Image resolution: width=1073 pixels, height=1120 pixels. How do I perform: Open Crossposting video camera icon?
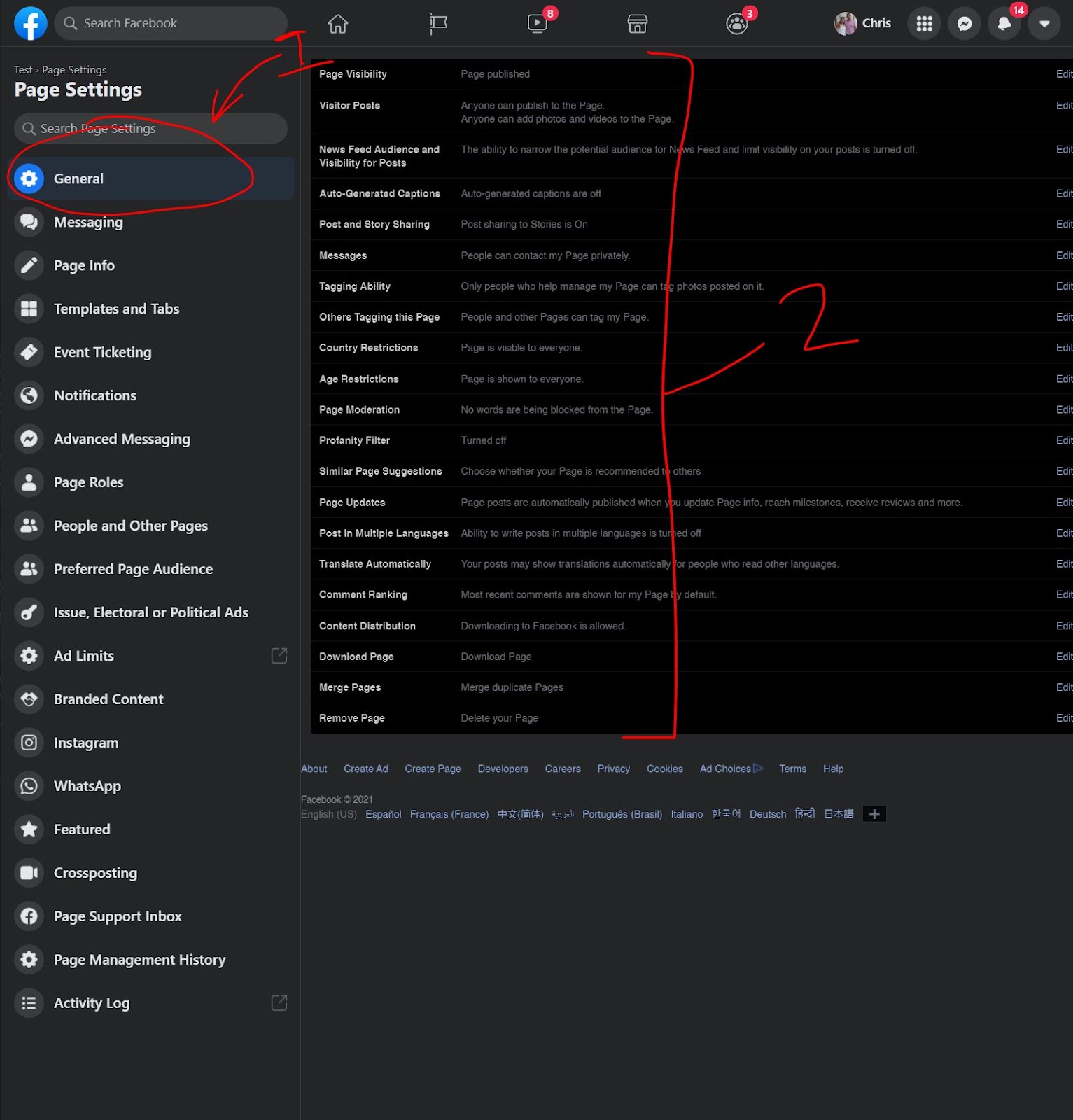(29, 873)
